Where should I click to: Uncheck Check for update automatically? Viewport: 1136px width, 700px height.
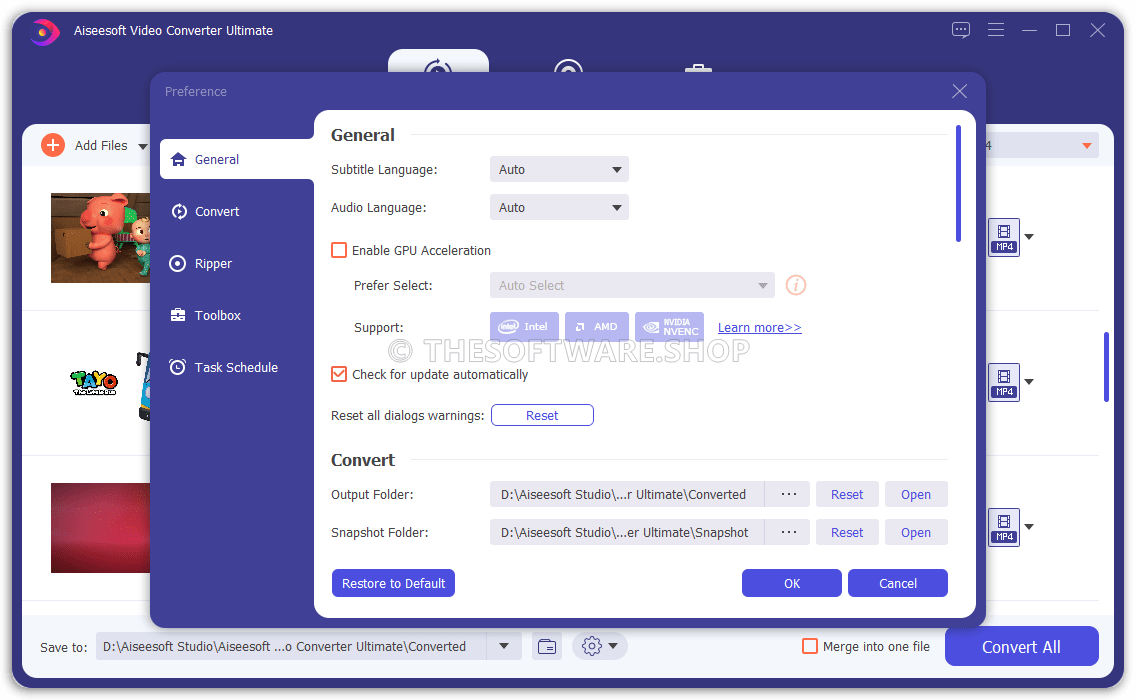(339, 374)
